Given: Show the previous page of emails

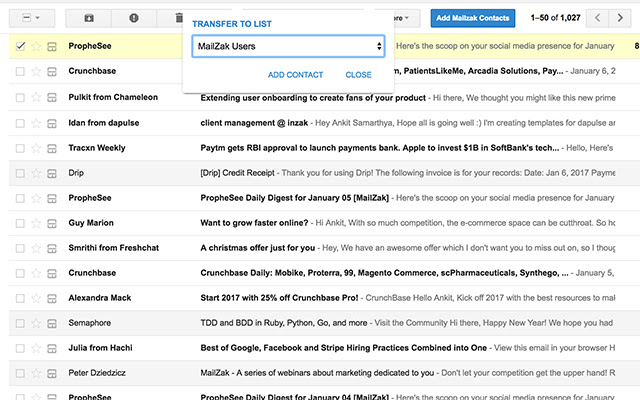Looking at the screenshot, I should pyautogui.click(x=597, y=18).
